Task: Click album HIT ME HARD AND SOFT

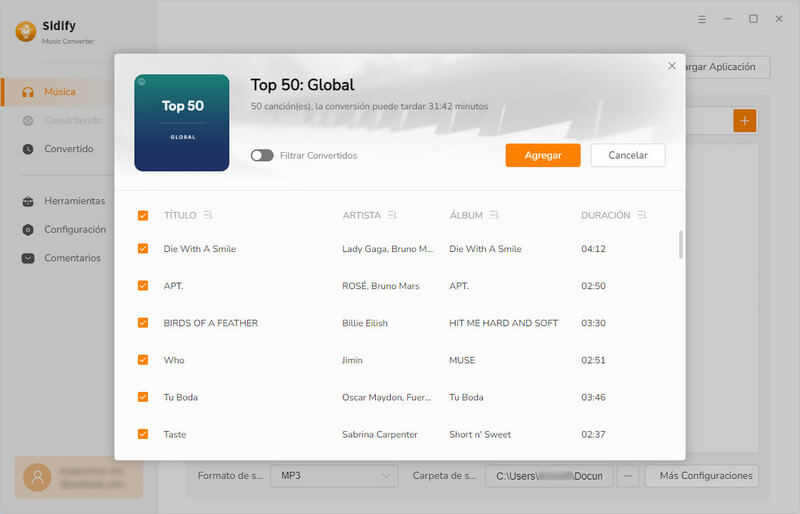Action: click(x=504, y=323)
